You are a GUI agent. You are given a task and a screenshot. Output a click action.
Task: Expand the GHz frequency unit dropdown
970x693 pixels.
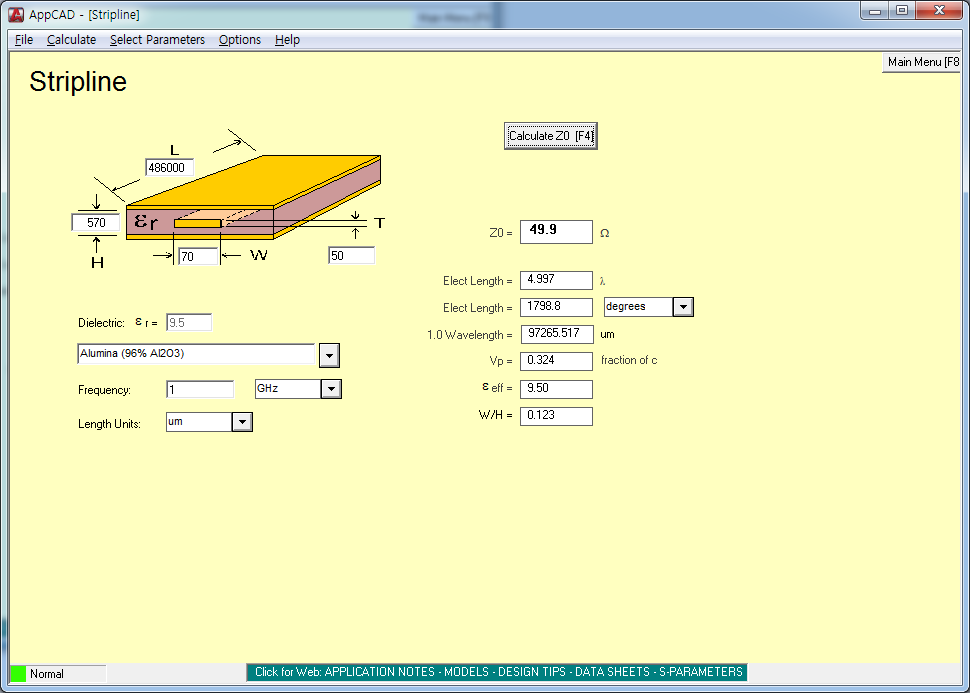pyautogui.click(x=331, y=389)
